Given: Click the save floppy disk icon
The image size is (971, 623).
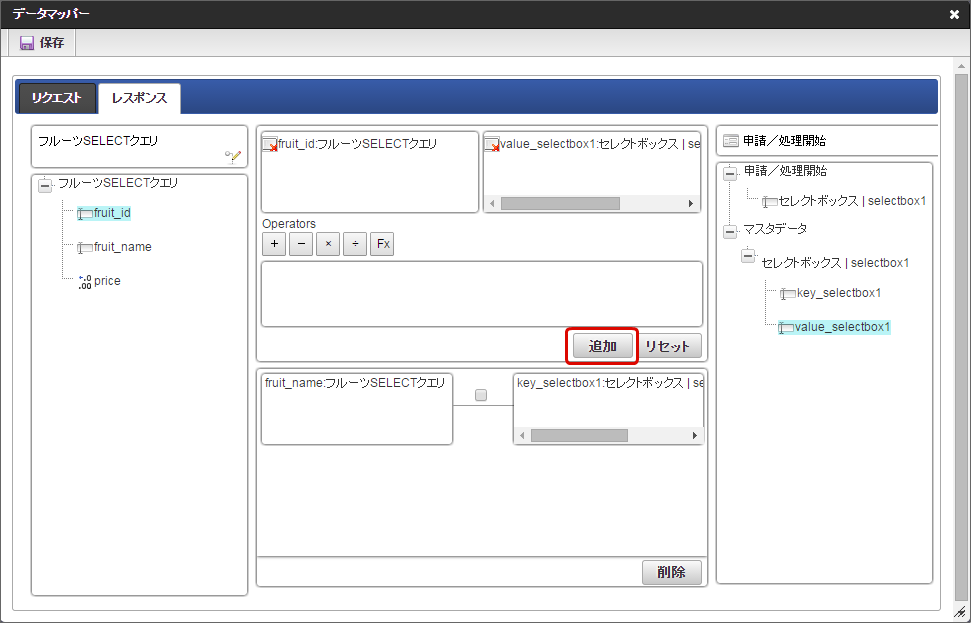Looking at the screenshot, I should coord(27,43).
